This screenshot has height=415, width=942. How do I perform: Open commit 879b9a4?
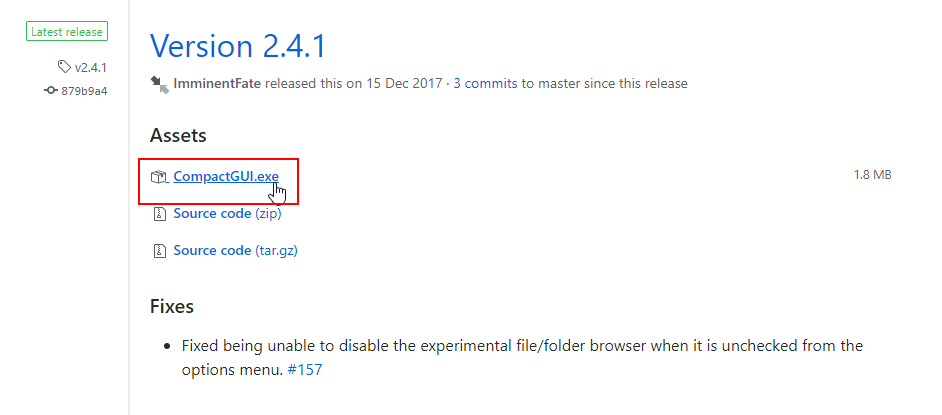(84, 91)
